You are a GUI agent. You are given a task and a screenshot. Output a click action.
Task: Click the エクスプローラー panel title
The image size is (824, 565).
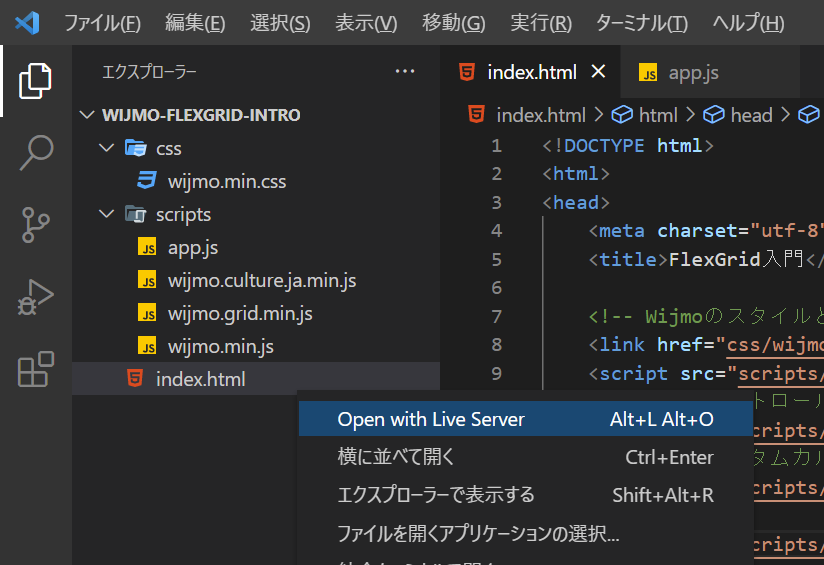pos(149,71)
